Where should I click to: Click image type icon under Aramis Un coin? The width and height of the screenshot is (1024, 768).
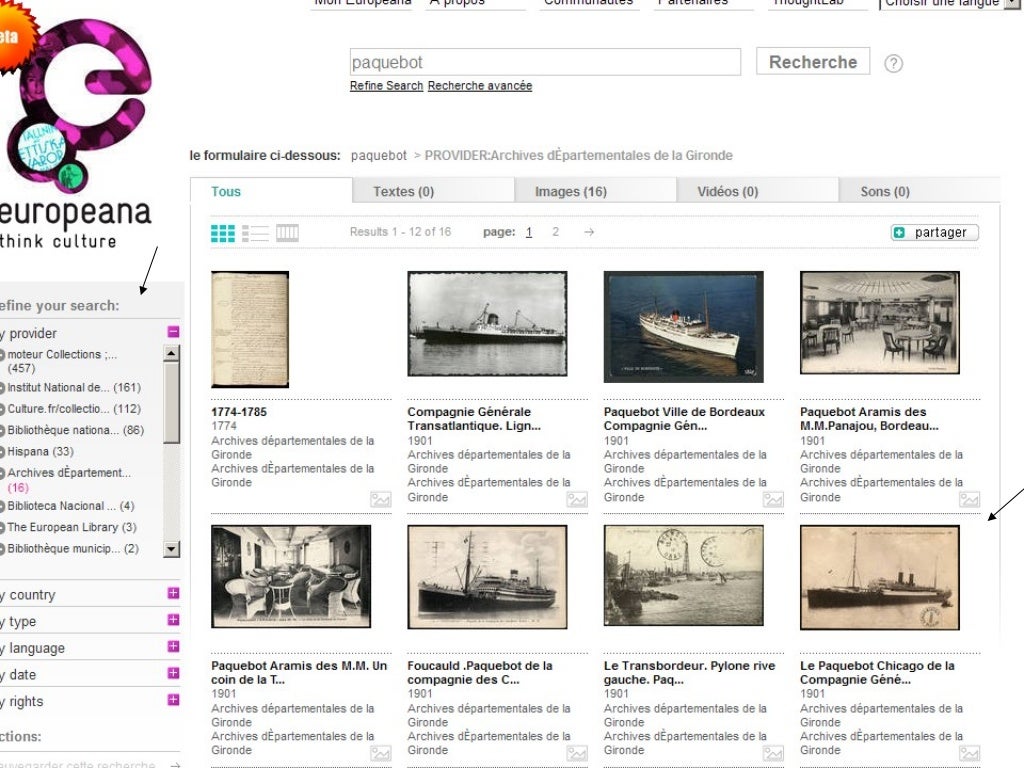[381, 754]
